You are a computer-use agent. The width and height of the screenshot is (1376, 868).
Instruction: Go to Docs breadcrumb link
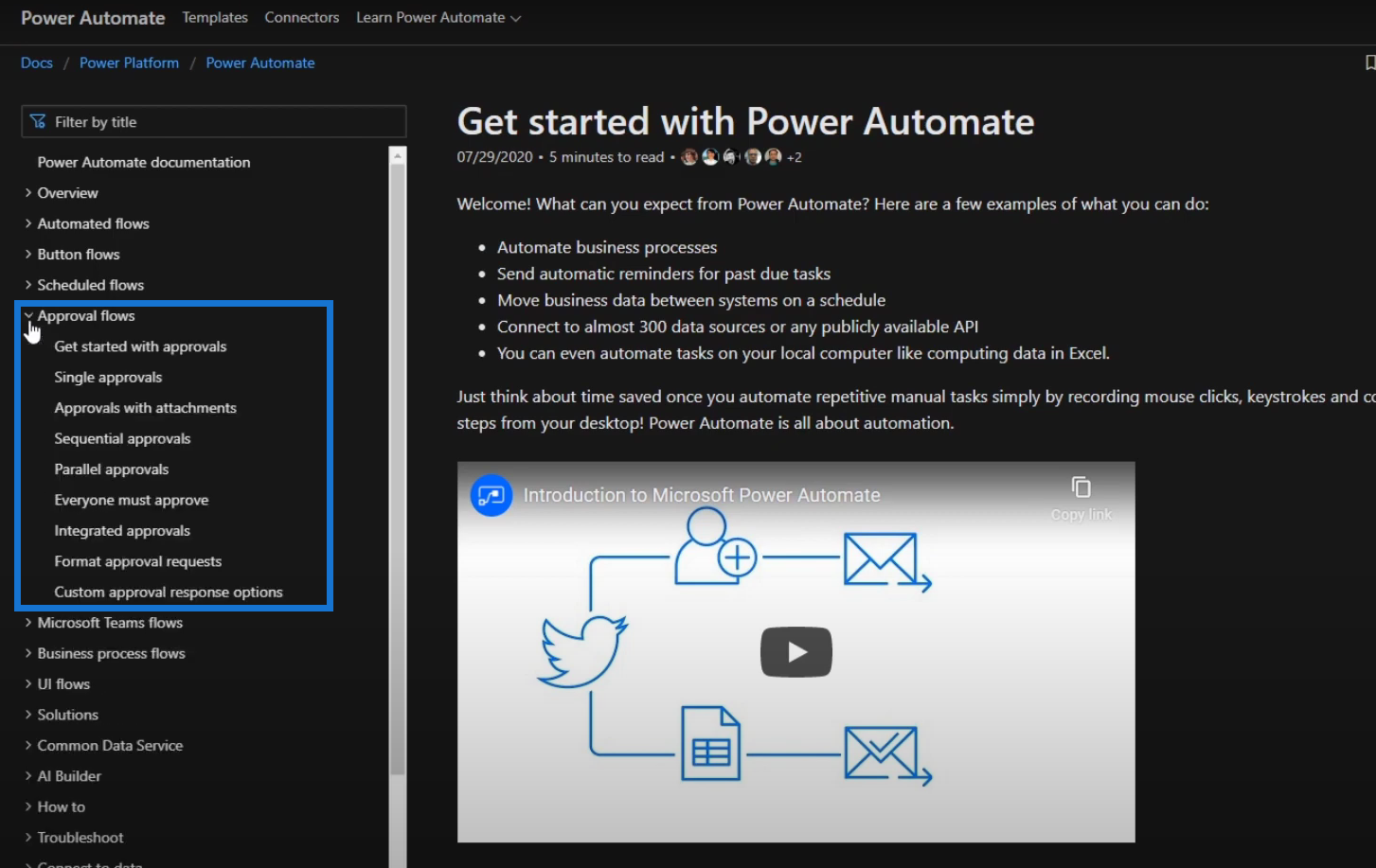click(x=37, y=62)
